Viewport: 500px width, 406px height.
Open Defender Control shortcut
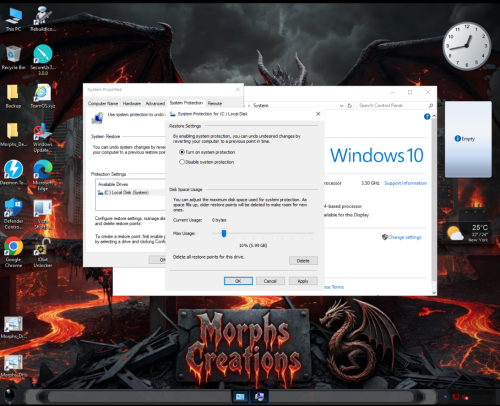13,214
